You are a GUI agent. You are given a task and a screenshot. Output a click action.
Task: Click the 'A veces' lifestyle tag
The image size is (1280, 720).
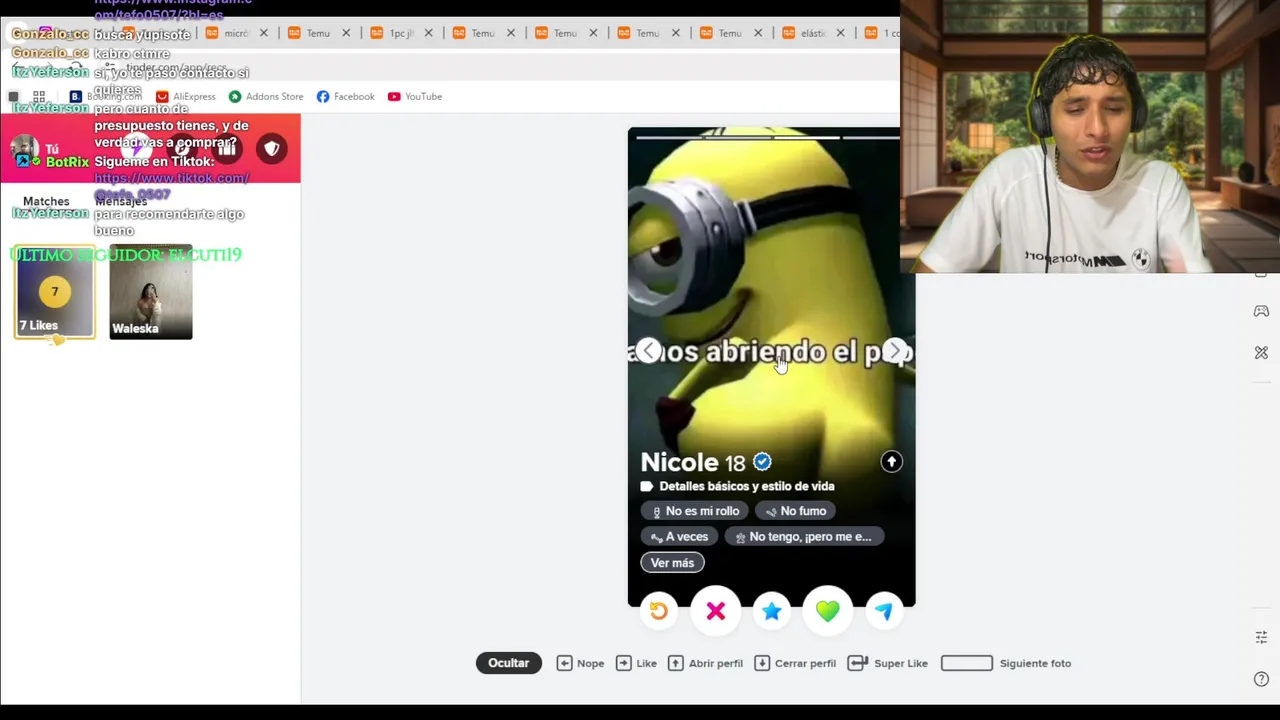tap(679, 537)
